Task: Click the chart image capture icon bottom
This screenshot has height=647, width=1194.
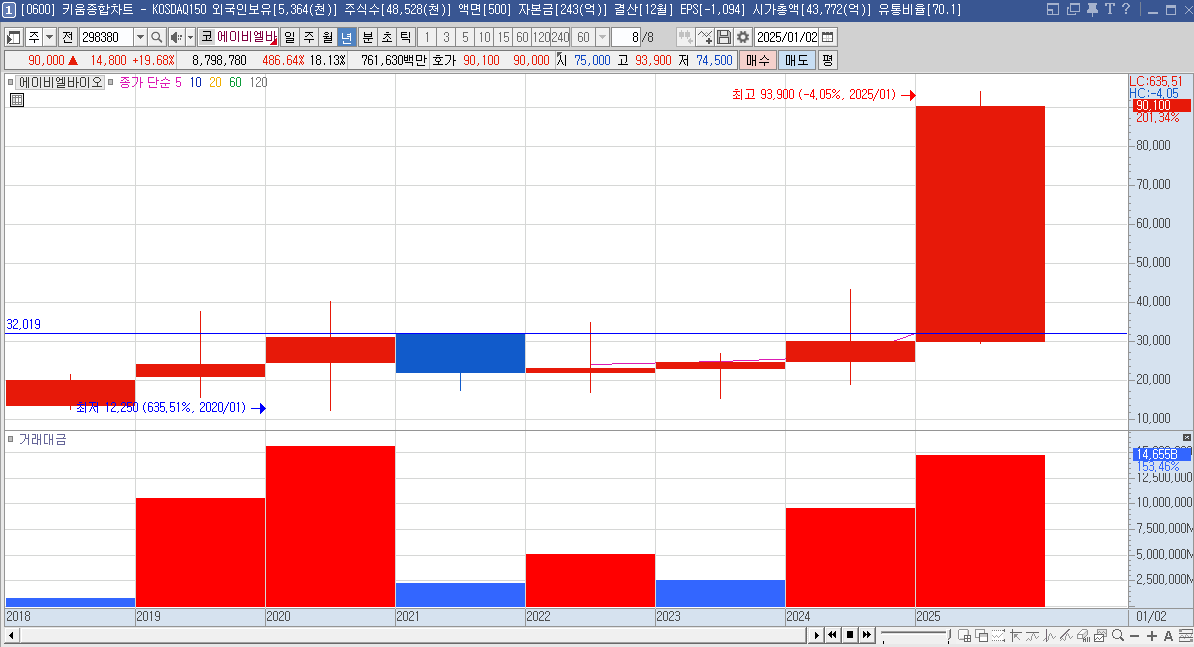Action: [1100, 636]
